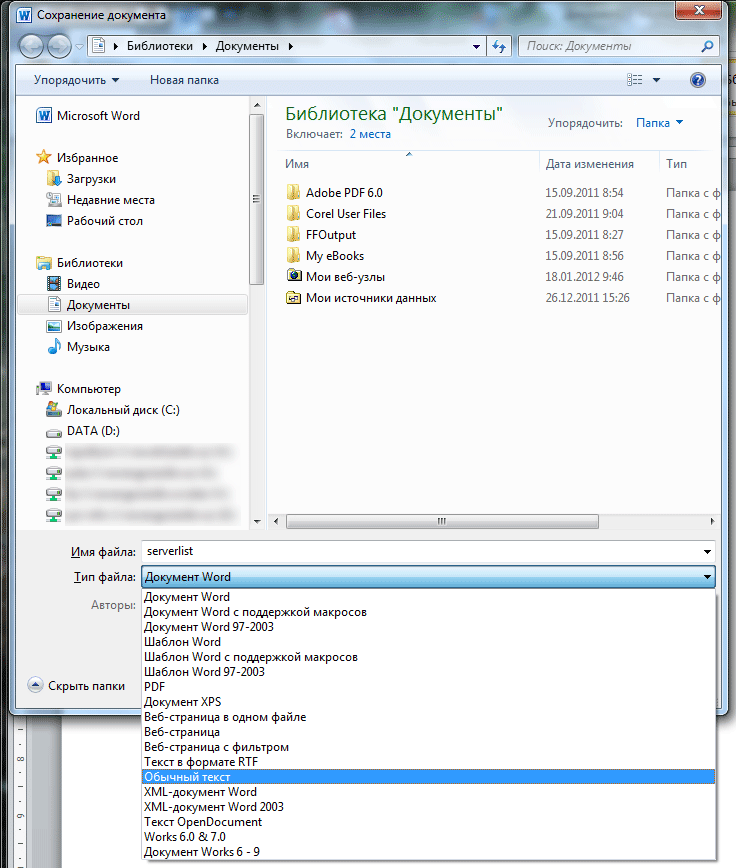Screen dimensions: 736x868
Task: Choose XML-документ Word 2003 file type
Action: point(428,807)
